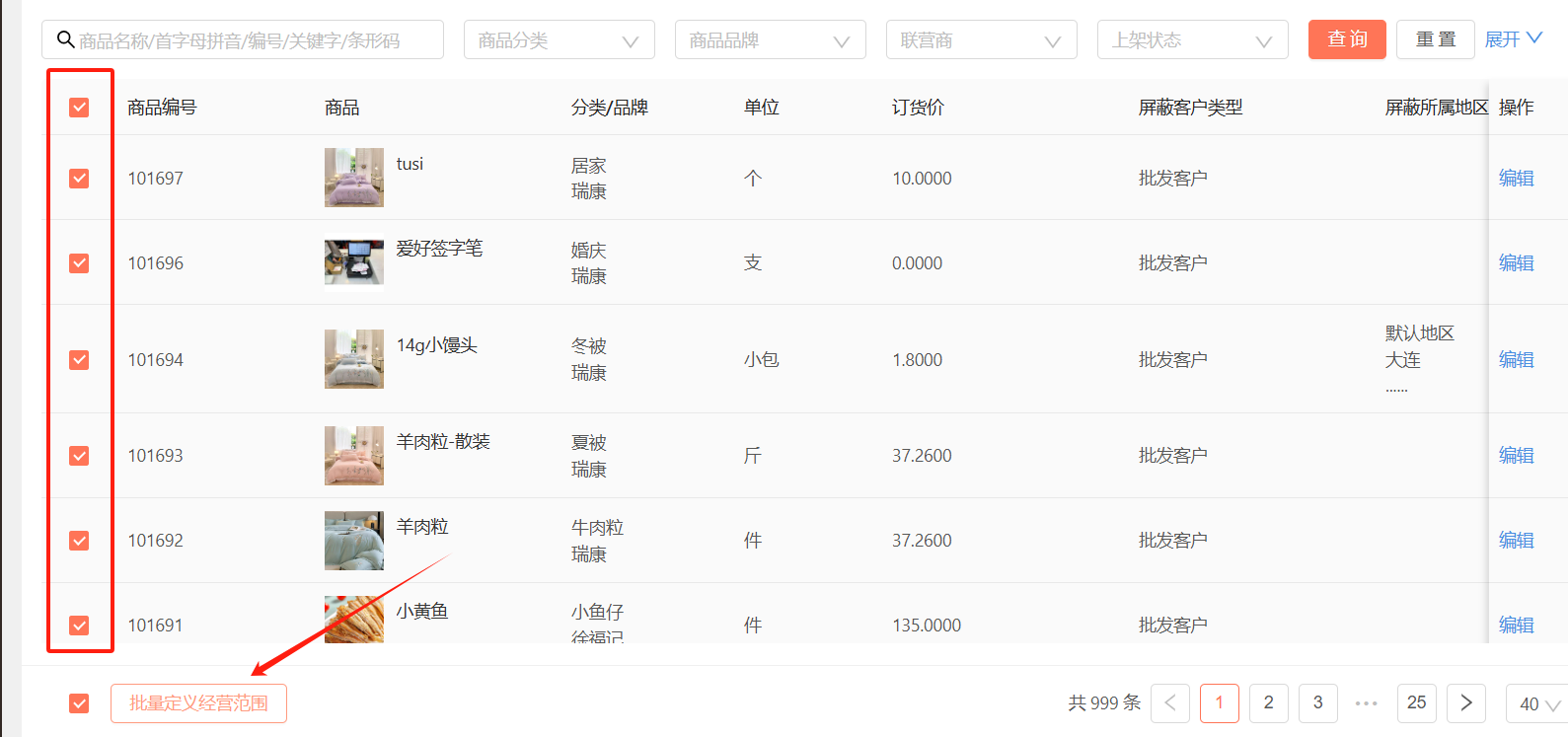
Task: Go to next page arrow
Action: 1466,702
